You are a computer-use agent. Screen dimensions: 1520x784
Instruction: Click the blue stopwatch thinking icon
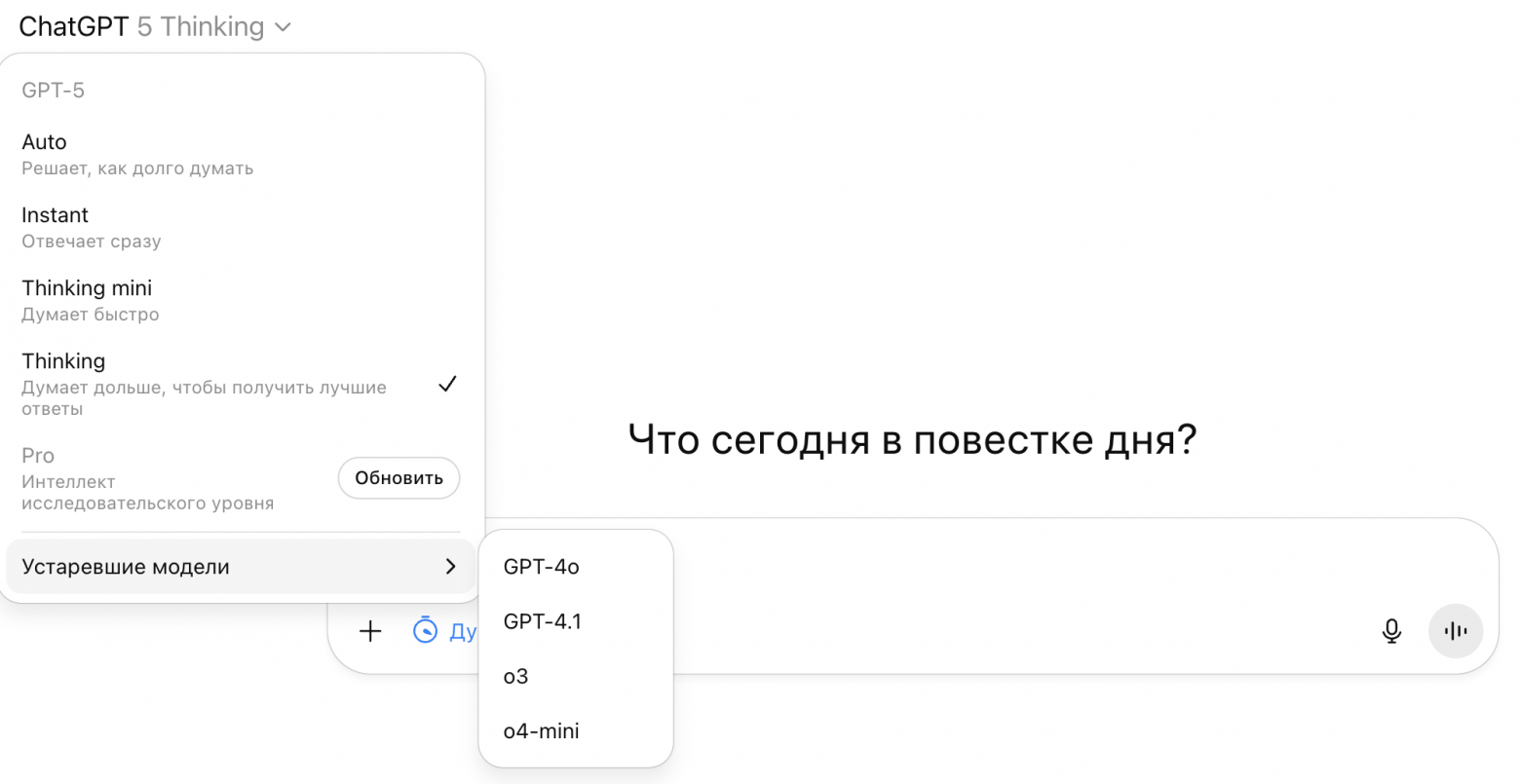[427, 631]
